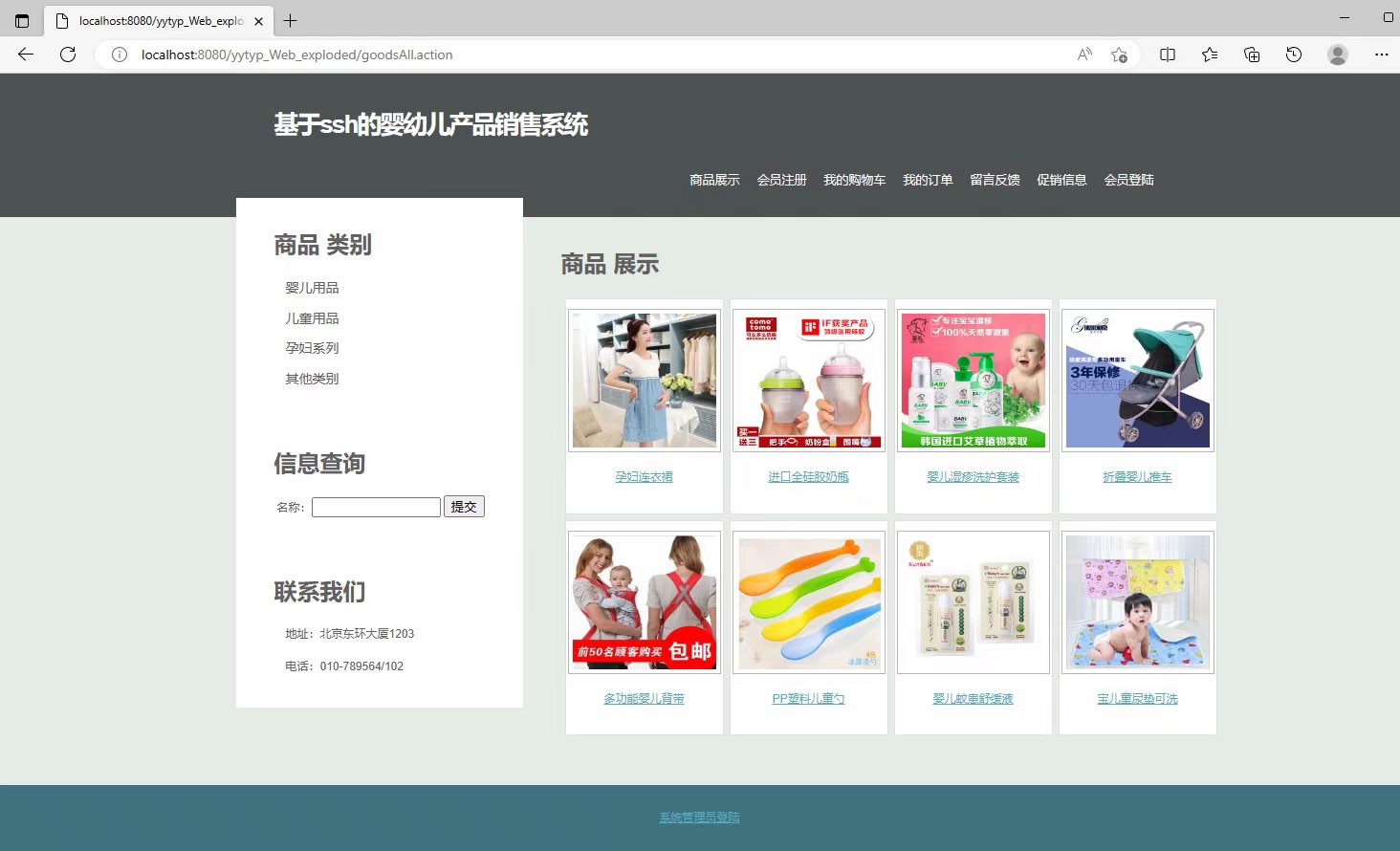Select the localhost:8080 browser tab
This screenshot has height=851, width=1400.
click(159, 20)
